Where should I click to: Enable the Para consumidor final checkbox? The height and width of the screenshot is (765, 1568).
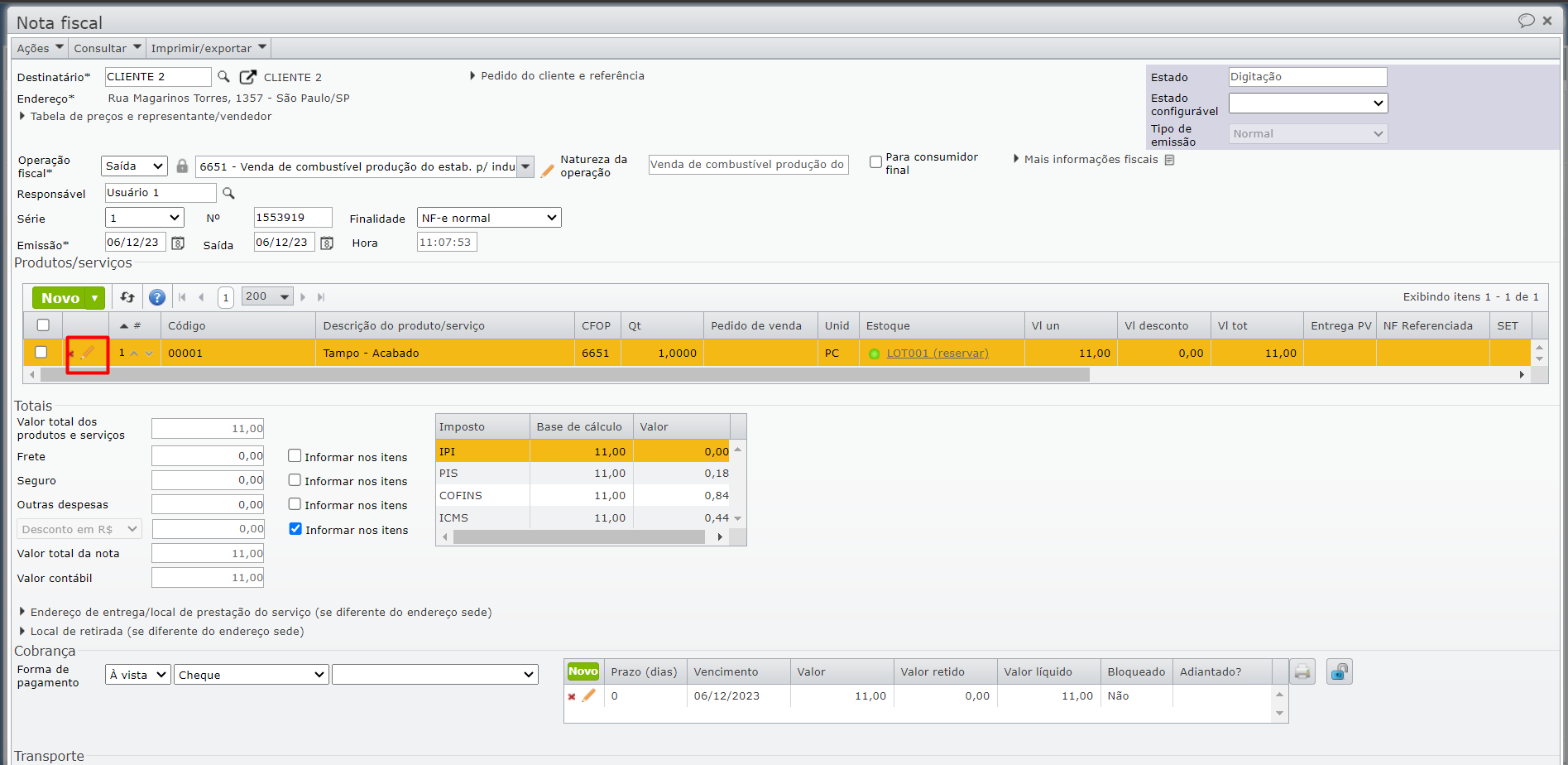coord(875,162)
